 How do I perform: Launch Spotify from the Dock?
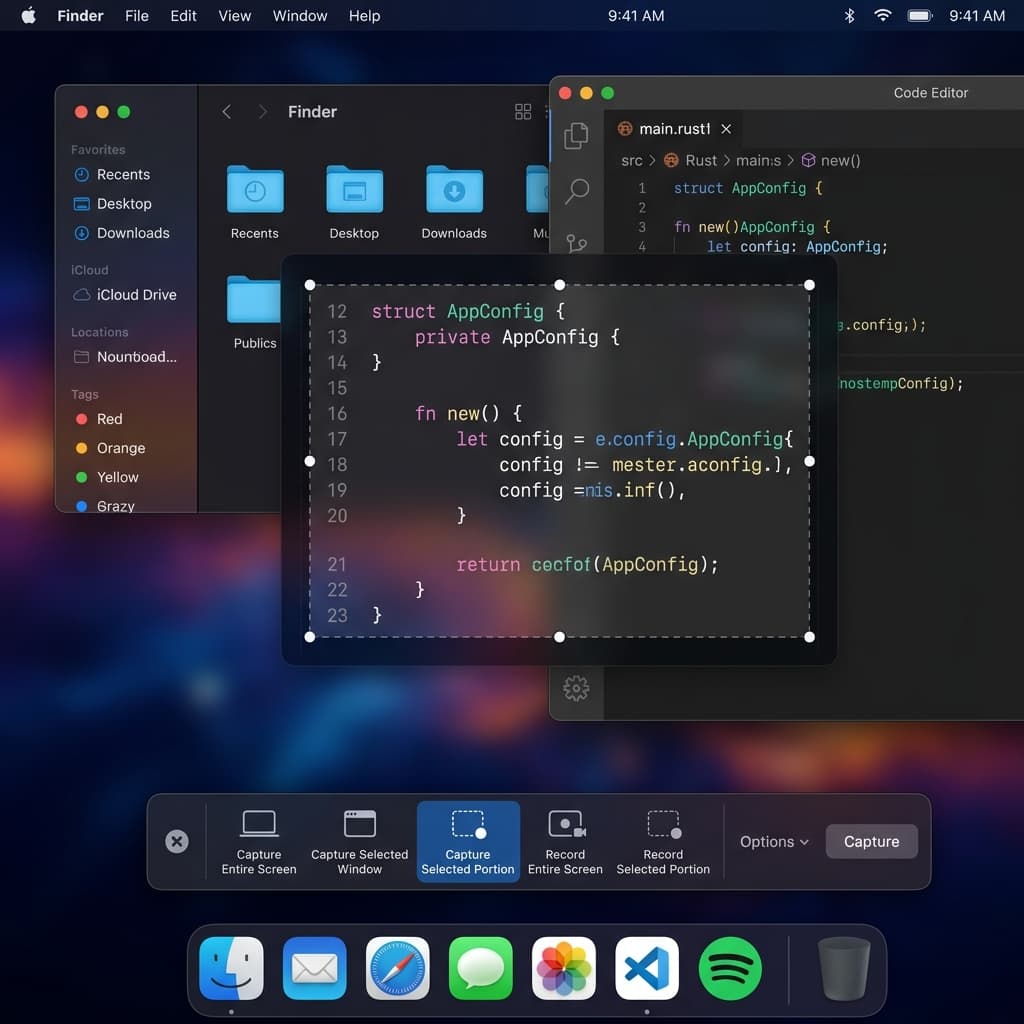pyautogui.click(x=730, y=968)
